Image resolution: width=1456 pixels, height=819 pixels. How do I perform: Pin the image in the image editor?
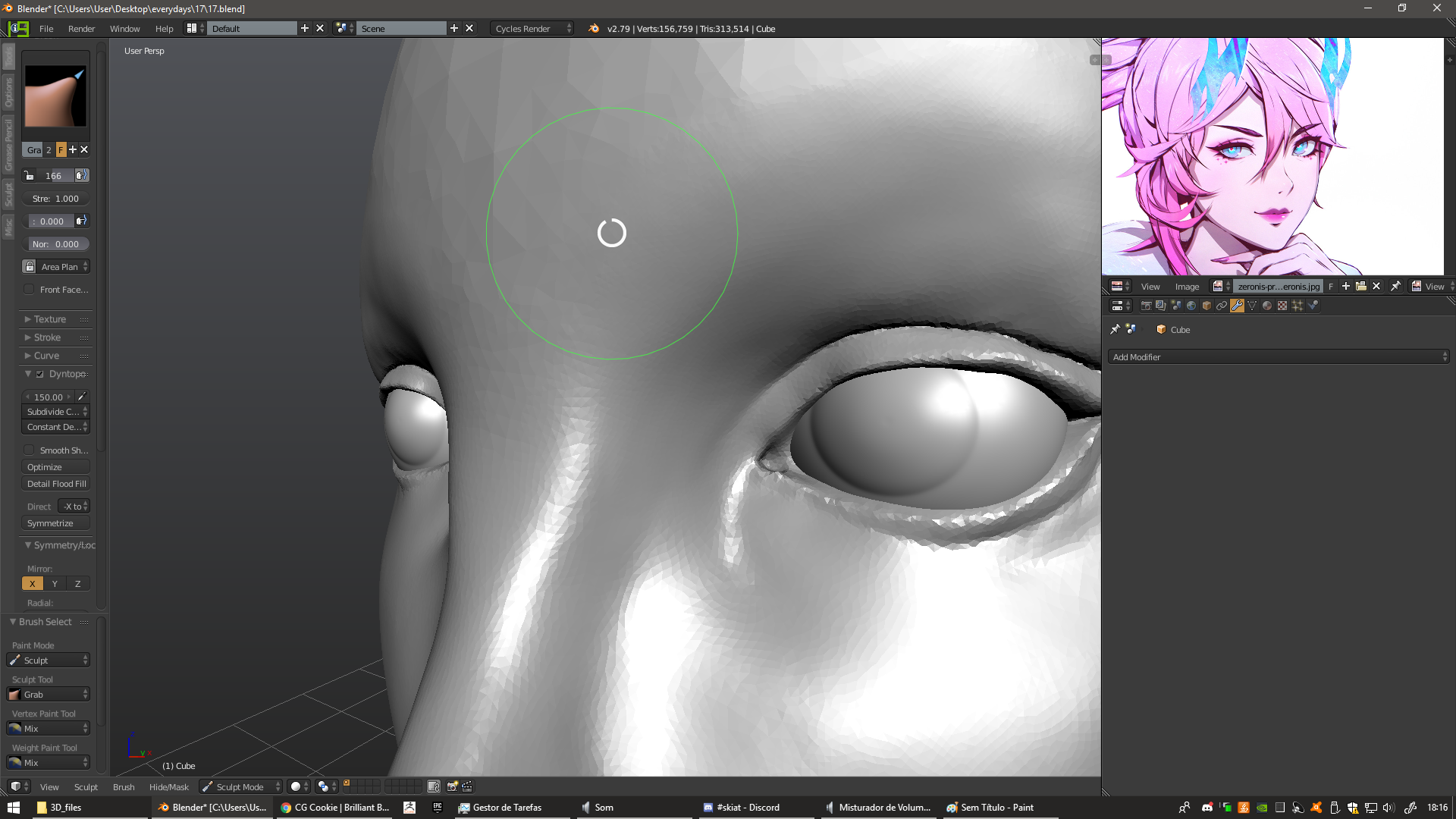tap(1395, 286)
